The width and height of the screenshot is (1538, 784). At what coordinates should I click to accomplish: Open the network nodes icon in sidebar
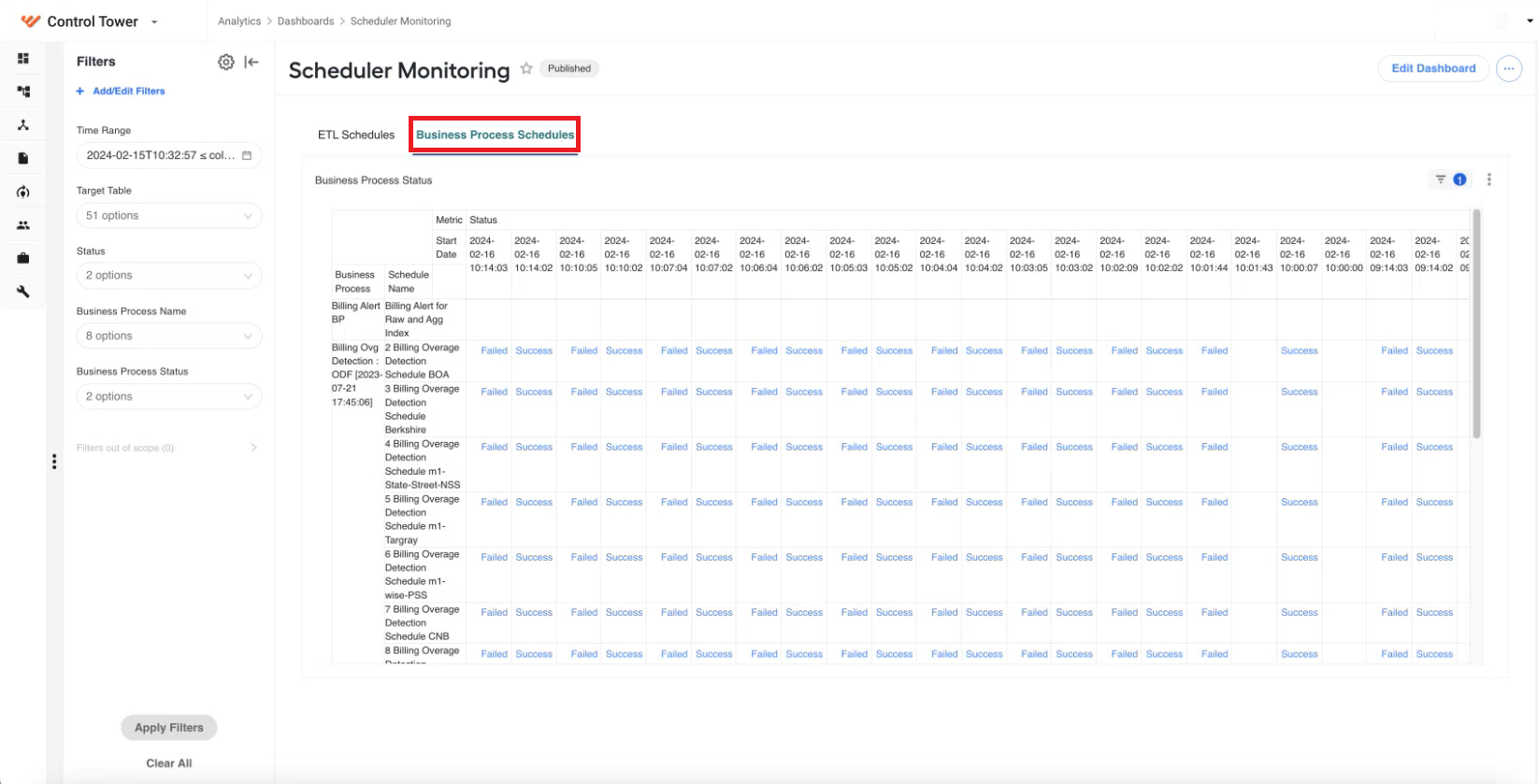(23, 125)
